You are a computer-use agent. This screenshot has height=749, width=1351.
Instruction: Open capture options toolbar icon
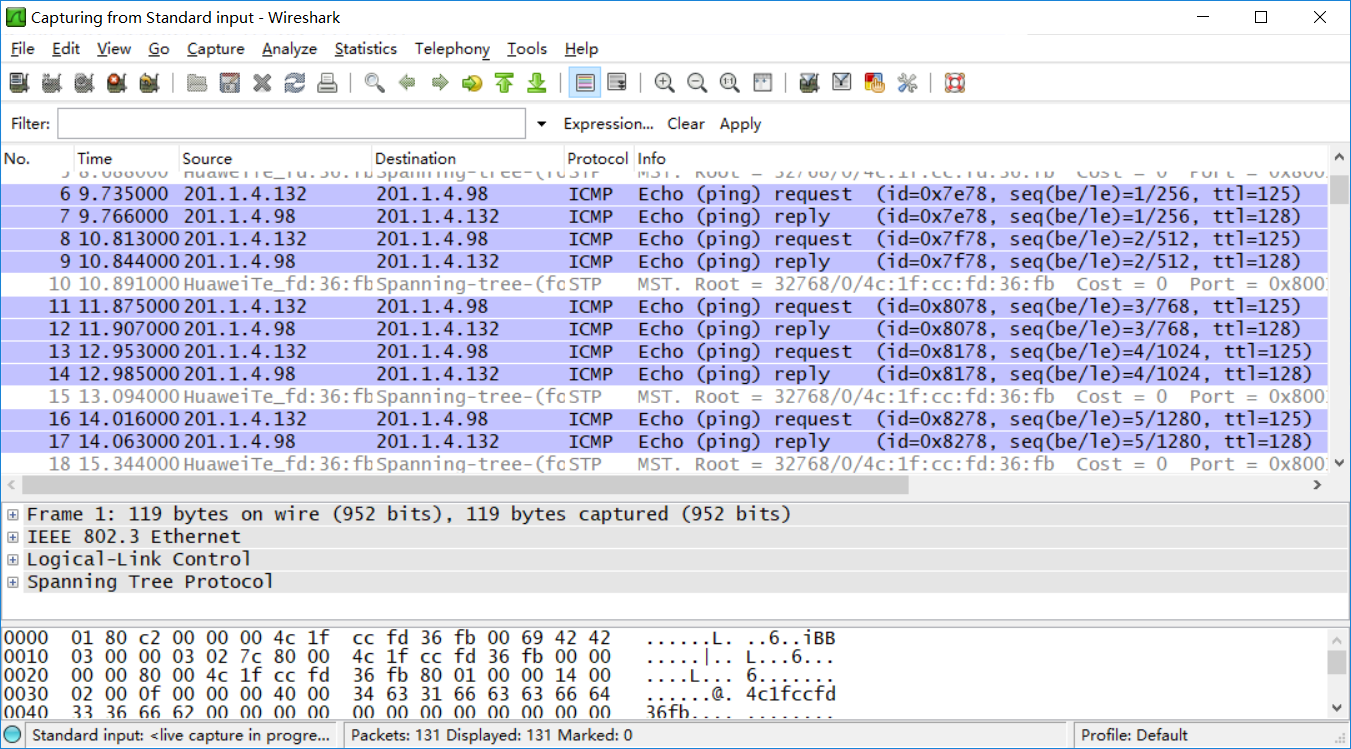pyautogui.click(x=51, y=83)
